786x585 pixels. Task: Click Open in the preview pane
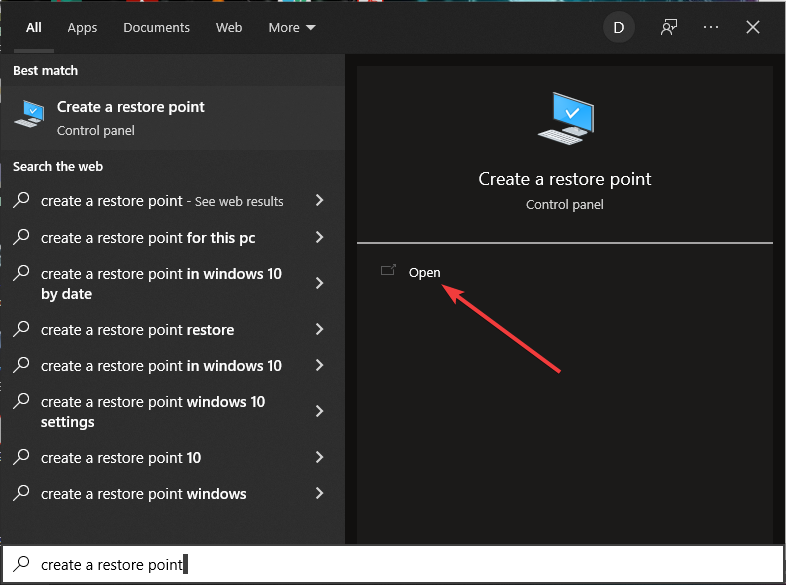pos(425,272)
